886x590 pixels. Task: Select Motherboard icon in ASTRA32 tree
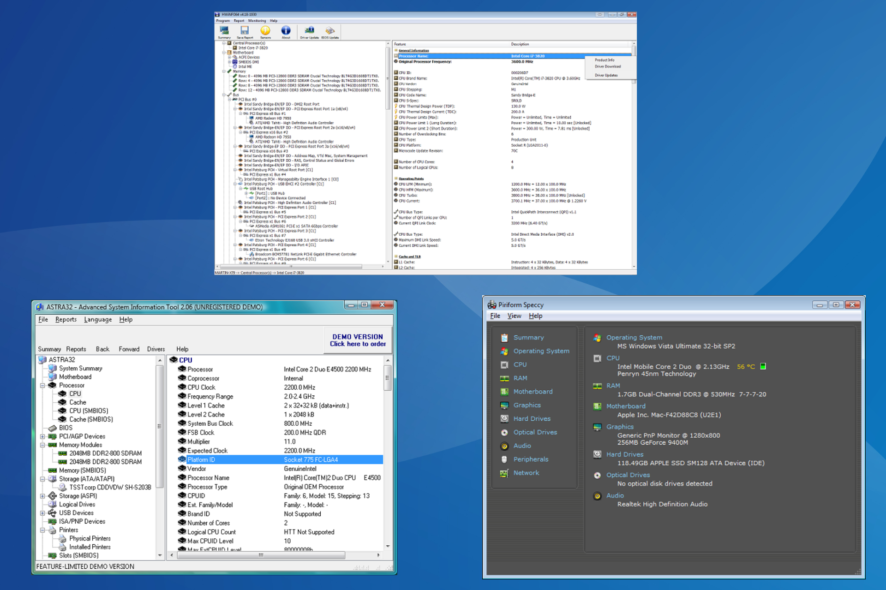(x=53, y=377)
